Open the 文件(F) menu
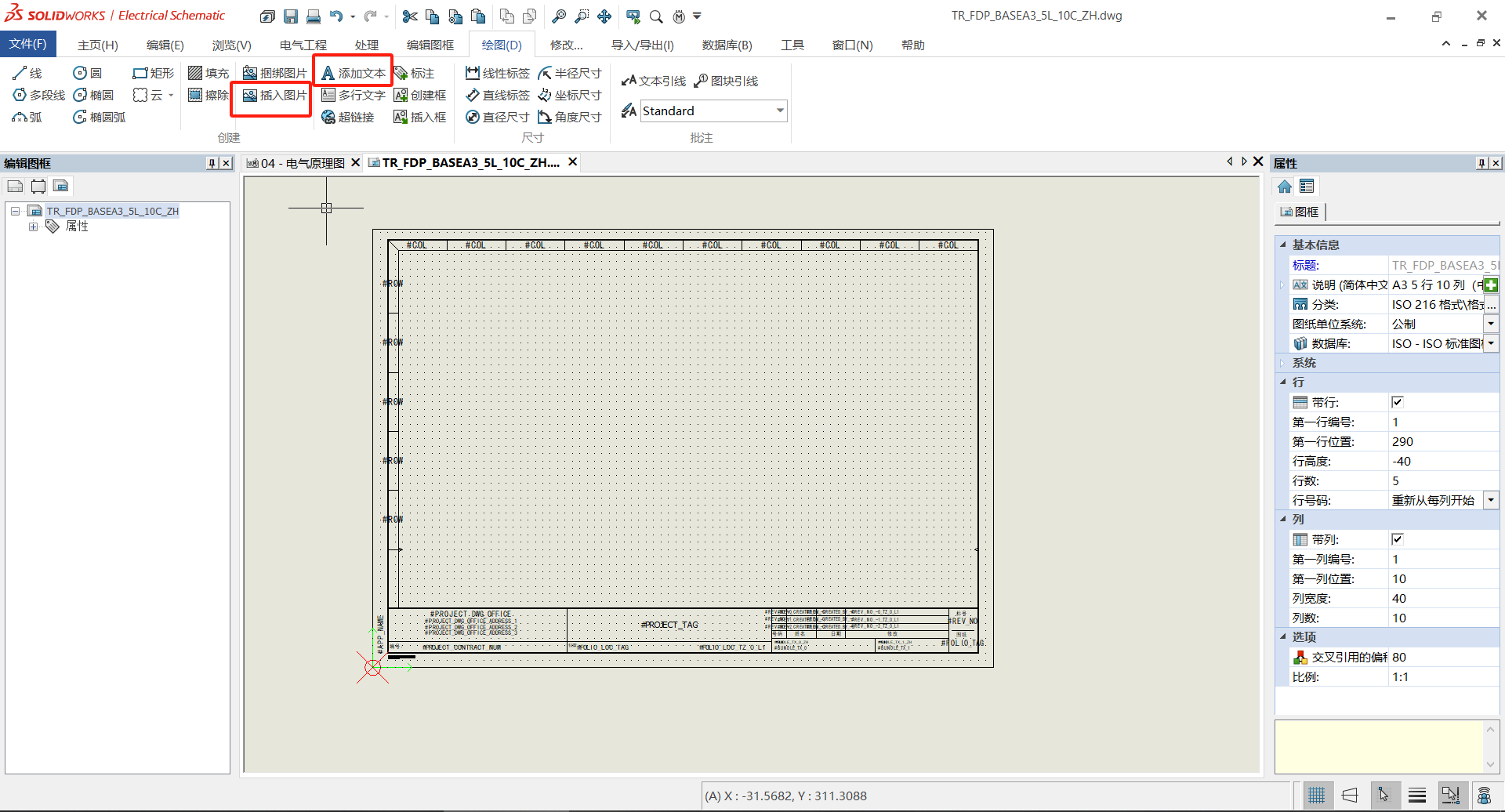Screen dimensions: 1505x812 pos(27,44)
